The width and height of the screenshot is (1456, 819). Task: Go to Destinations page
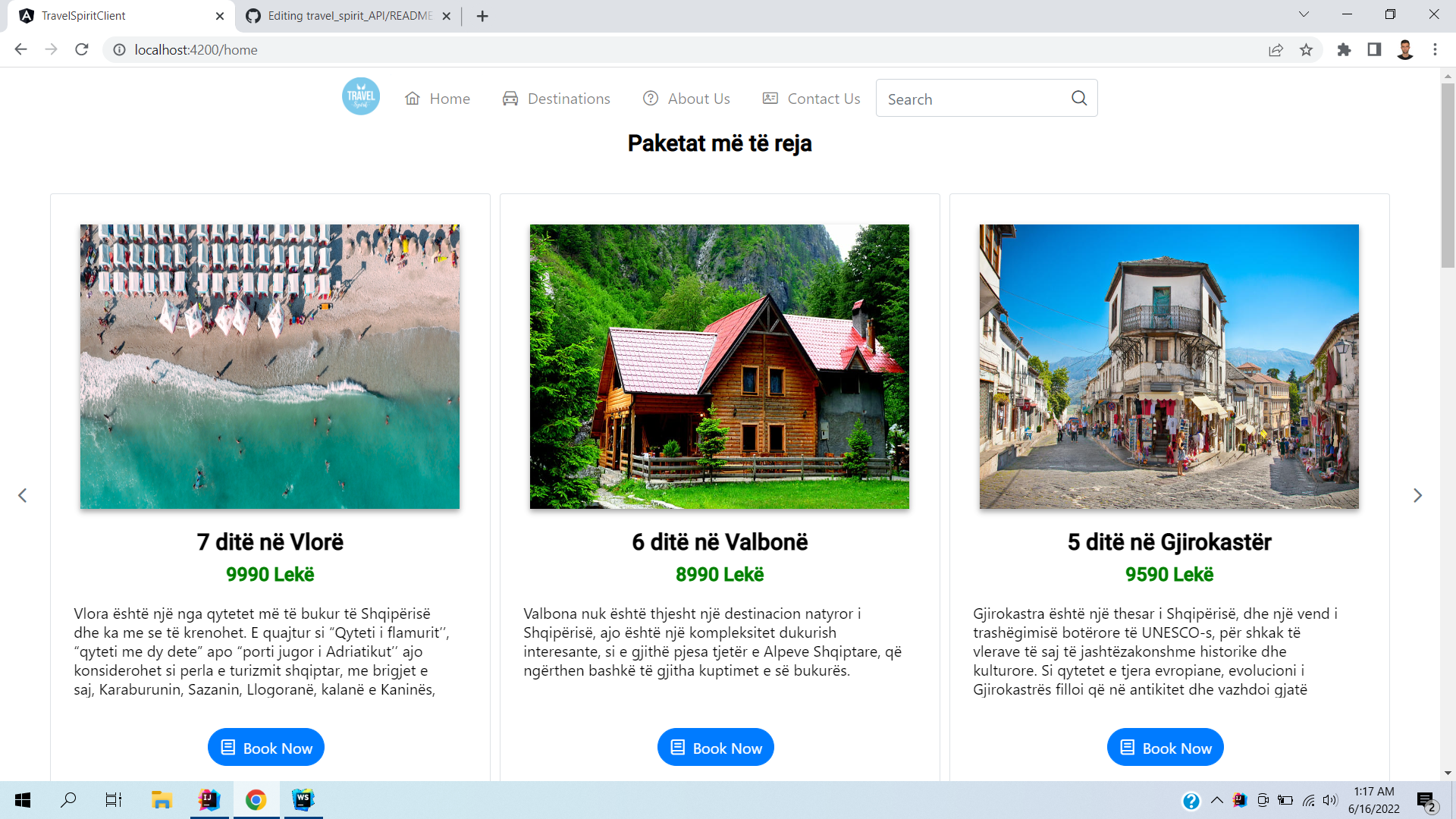click(556, 99)
